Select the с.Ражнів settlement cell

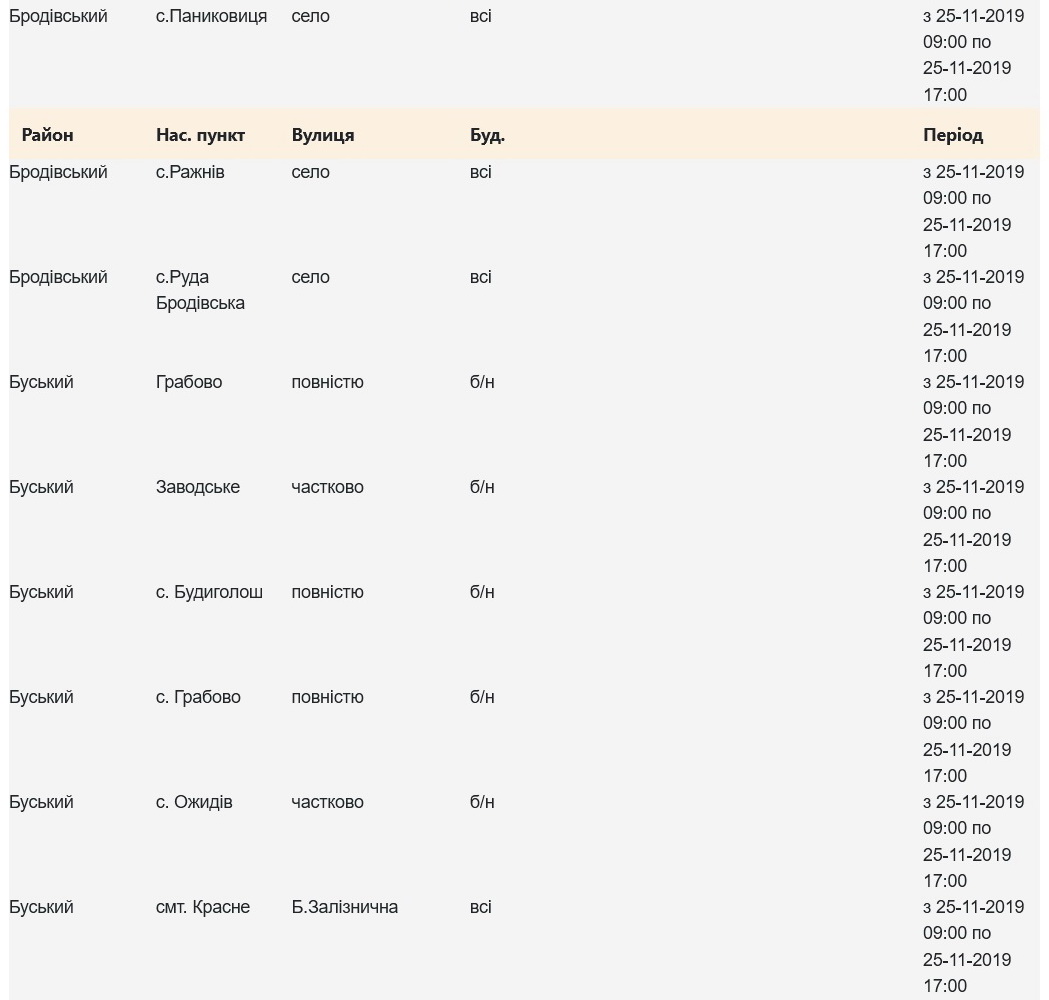(190, 172)
